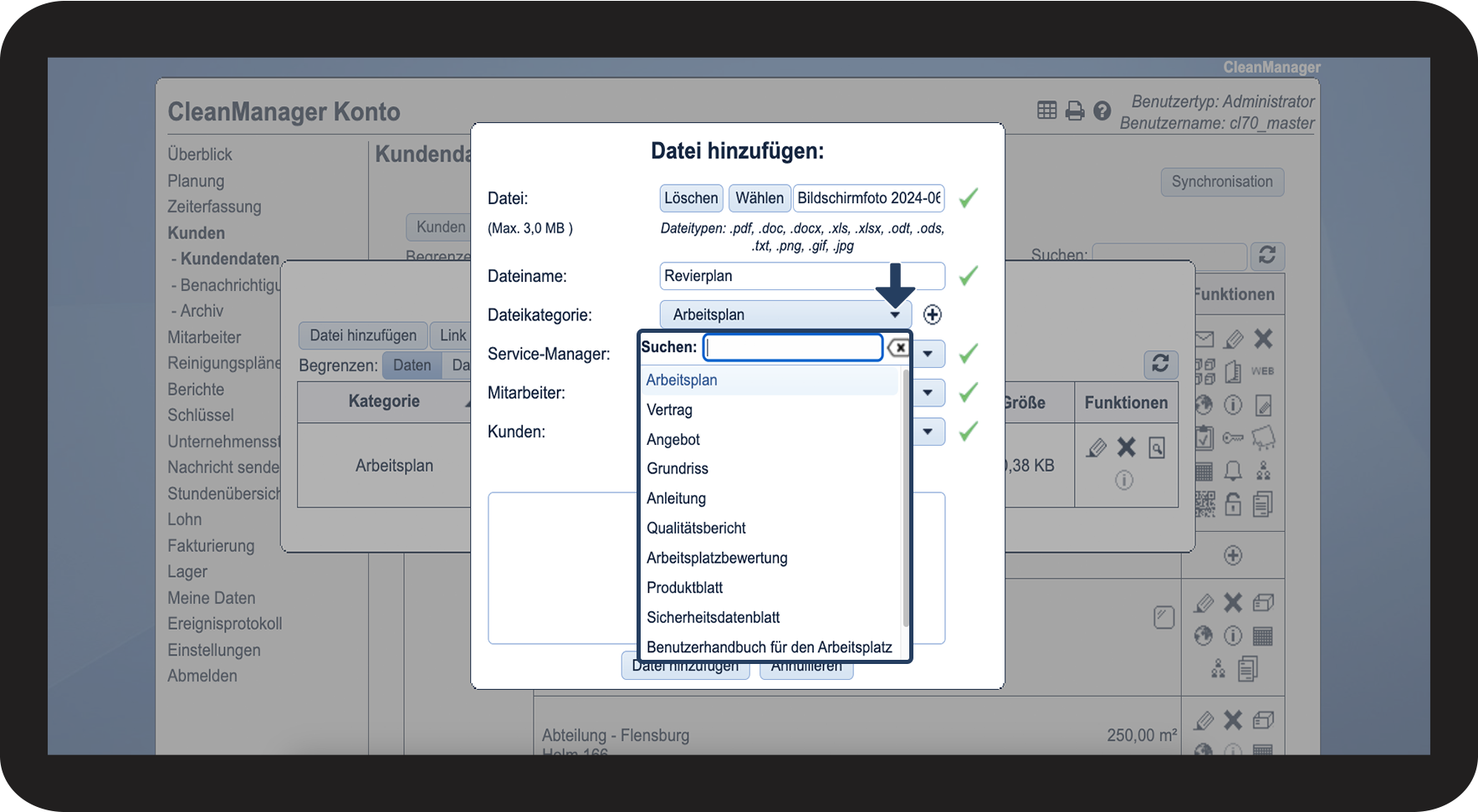Screen dimensions: 1478x812
Task: Choose Qualitätsbericht in the category list
Action: [x=696, y=529]
